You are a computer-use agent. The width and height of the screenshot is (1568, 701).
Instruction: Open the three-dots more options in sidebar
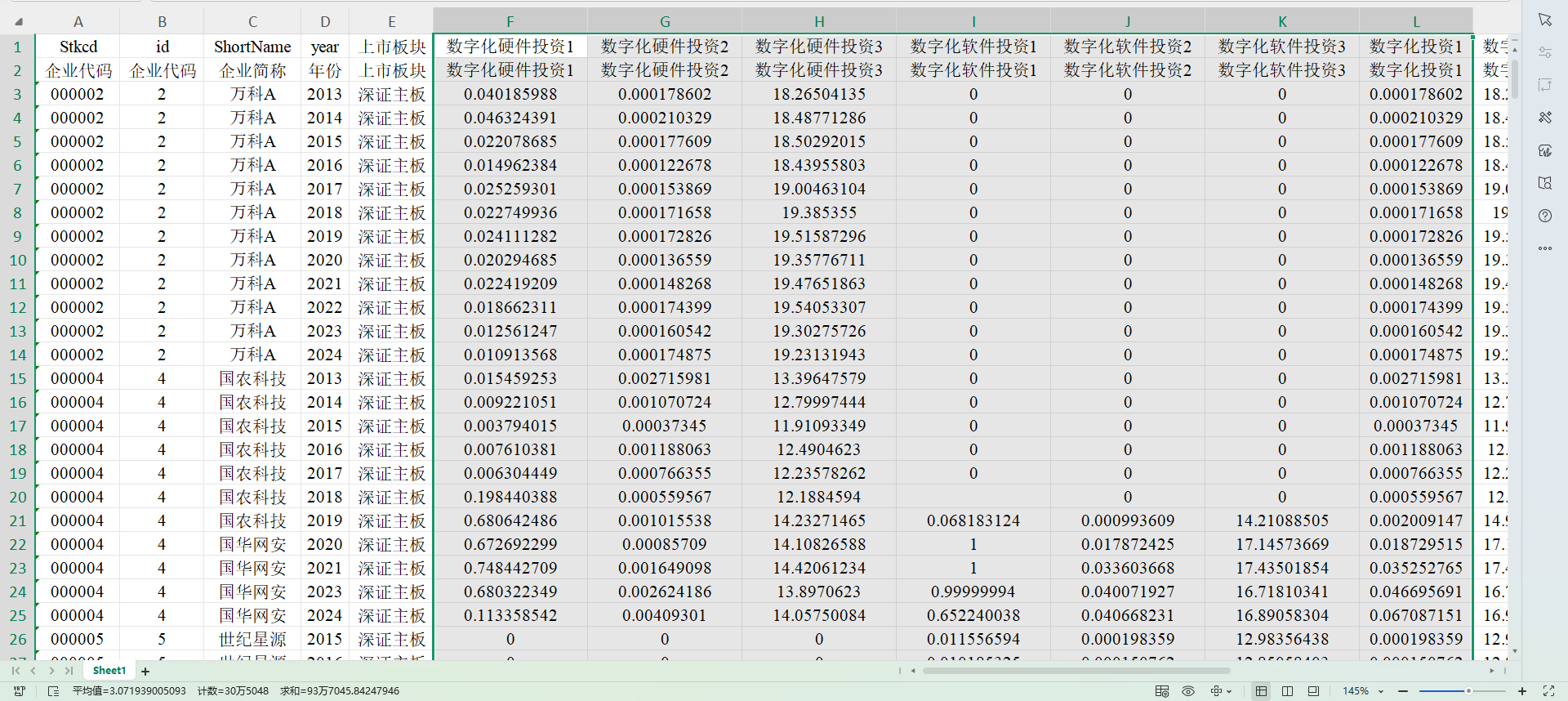pyautogui.click(x=1544, y=248)
